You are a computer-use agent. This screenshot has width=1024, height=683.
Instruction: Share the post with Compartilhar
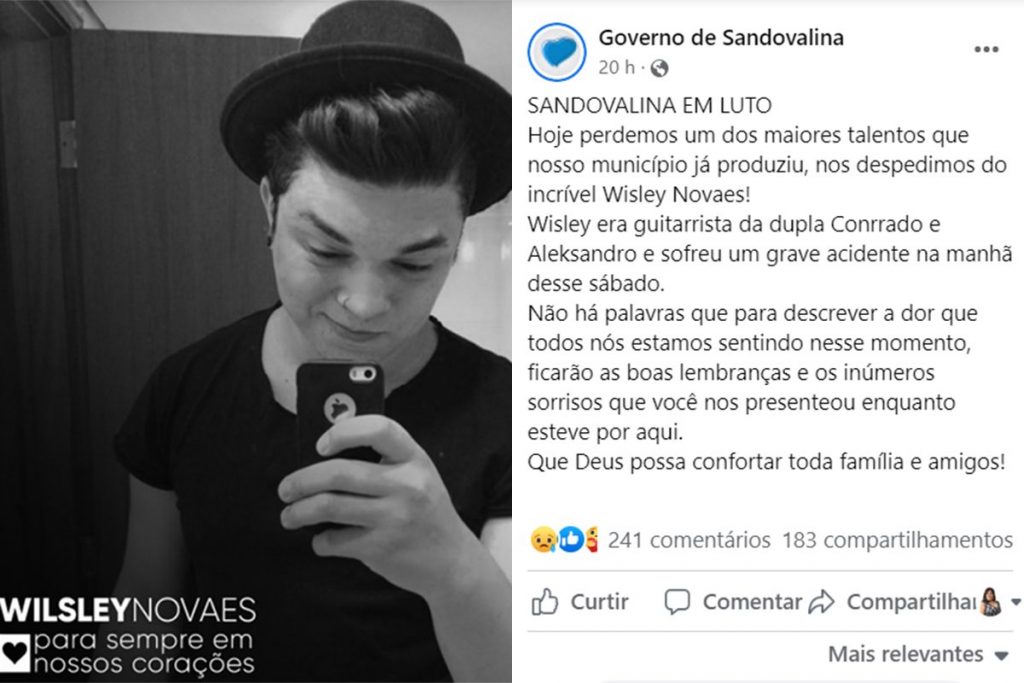click(892, 601)
